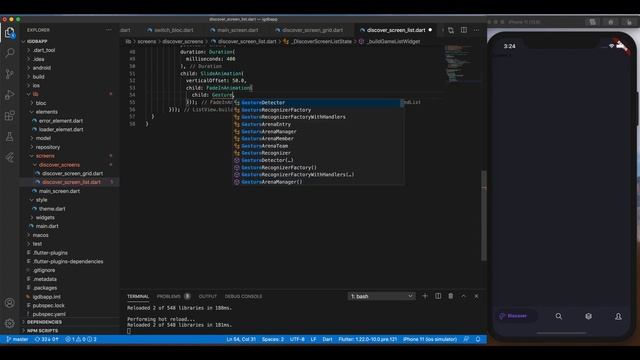Change indentation via Spaces: 2
The height and width of the screenshot is (360, 640).
[273, 339]
